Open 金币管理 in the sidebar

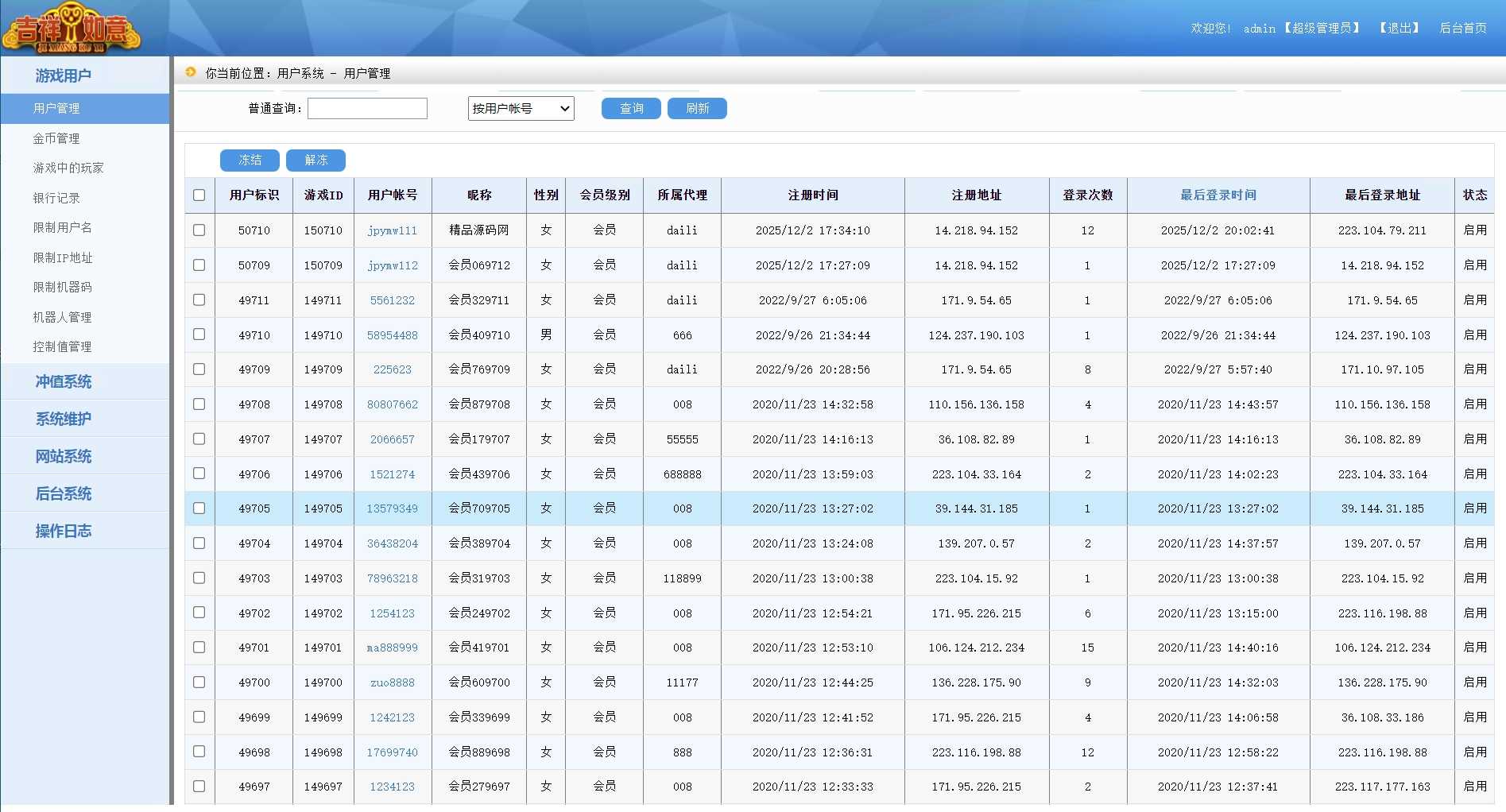coord(56,138)
